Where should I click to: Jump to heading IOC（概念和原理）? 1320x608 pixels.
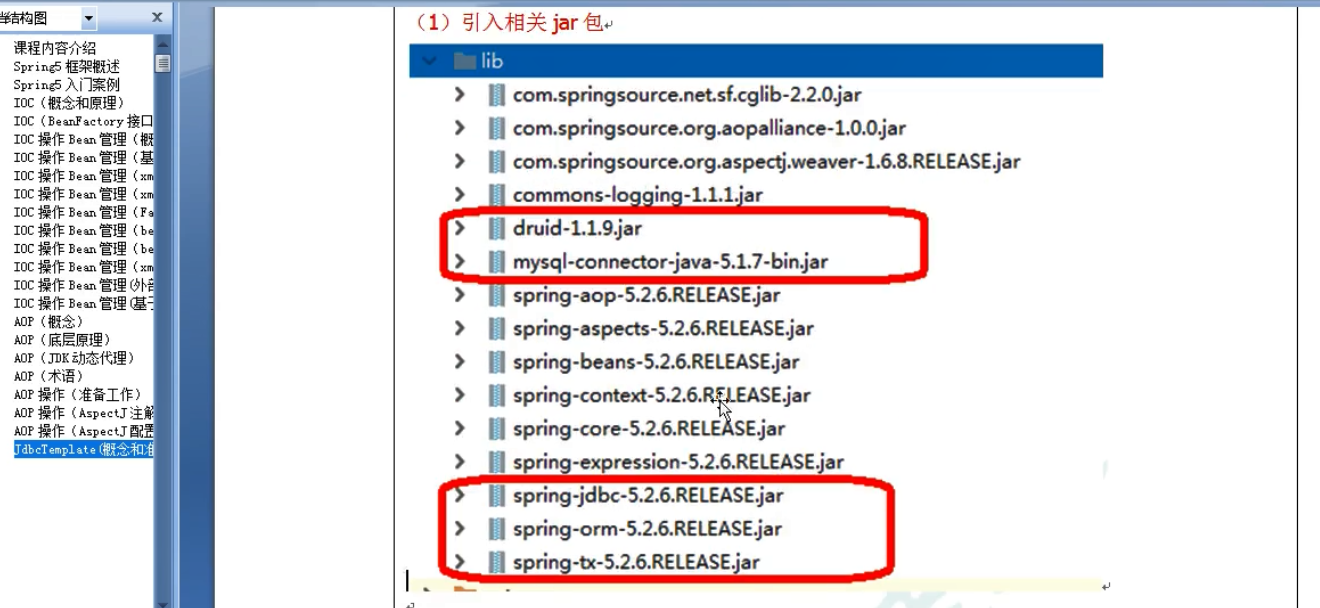point(69,103)
